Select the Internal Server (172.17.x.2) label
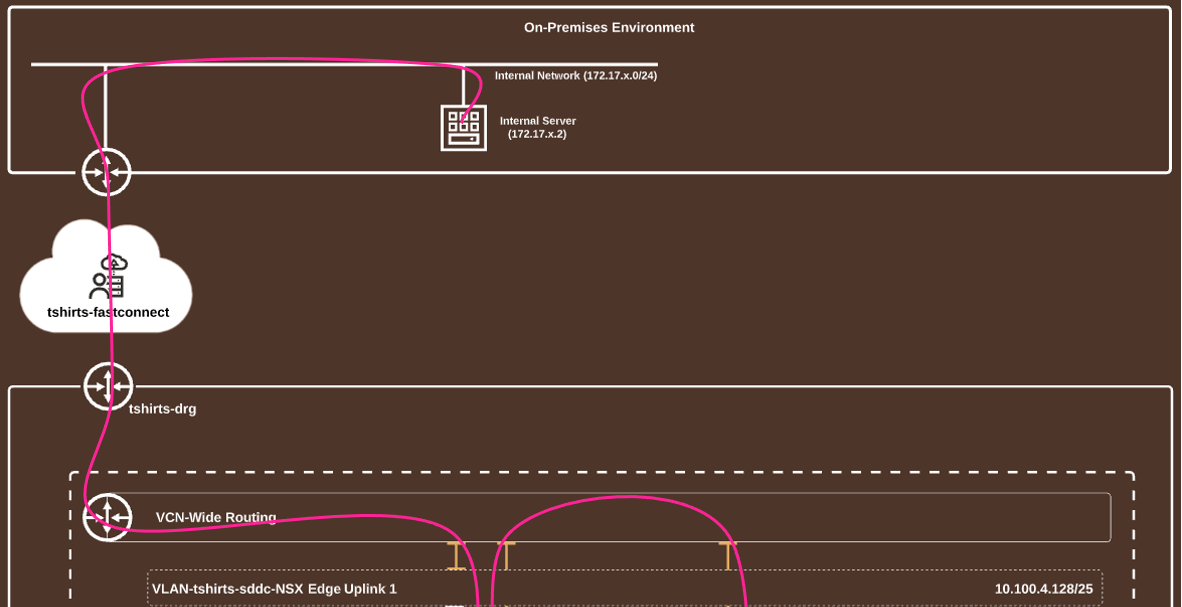This screenshot has width=1182, height=607. 537,127
